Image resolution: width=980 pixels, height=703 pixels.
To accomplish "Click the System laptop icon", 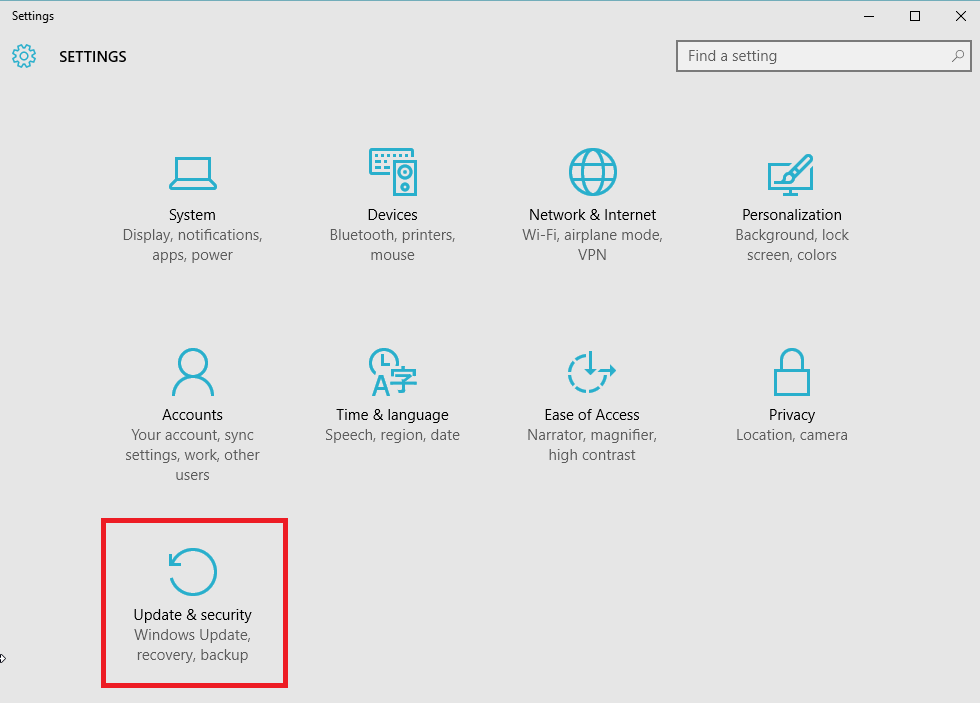I will coord(192,173).
